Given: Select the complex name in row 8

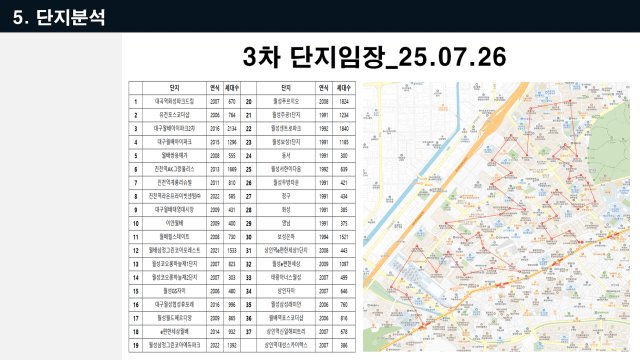Looking at the screenshot, I should point(174,196).
